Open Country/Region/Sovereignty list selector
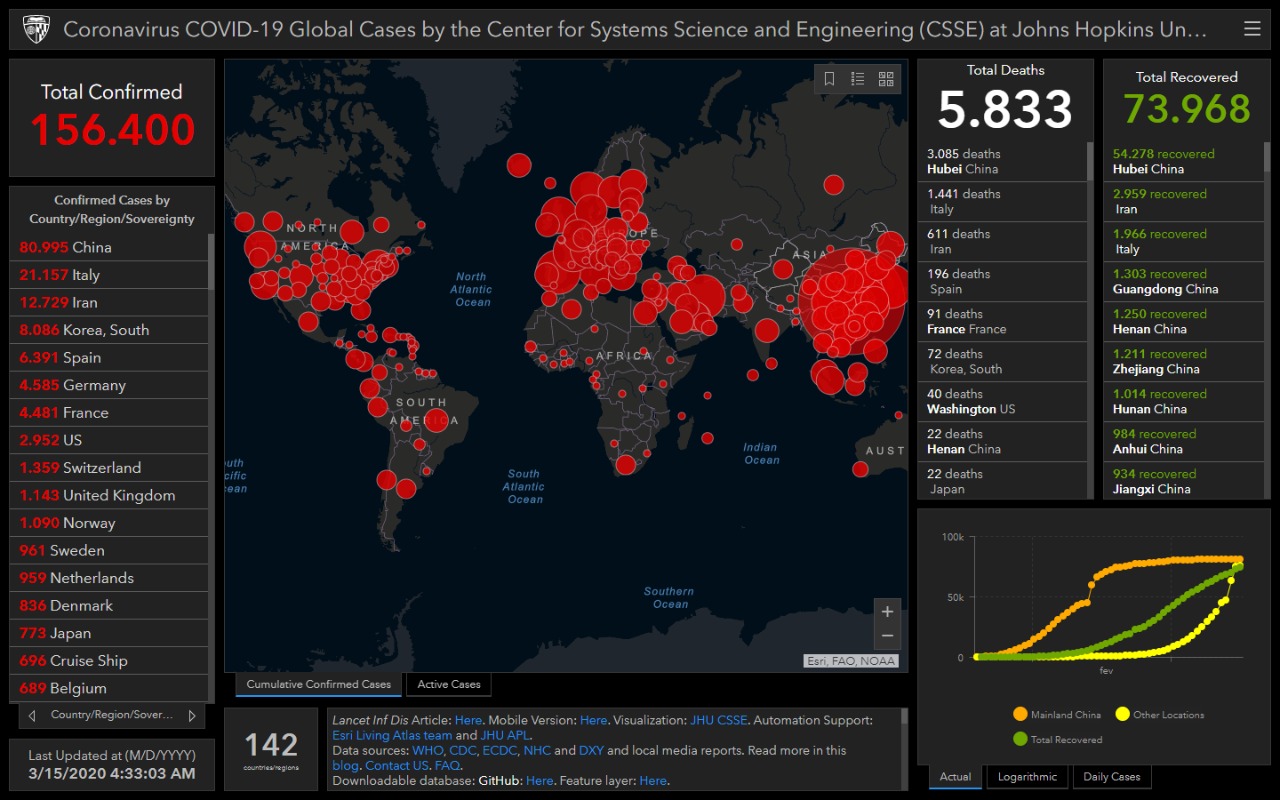Screen dimensions: 1280x800 tap(112, 715)
